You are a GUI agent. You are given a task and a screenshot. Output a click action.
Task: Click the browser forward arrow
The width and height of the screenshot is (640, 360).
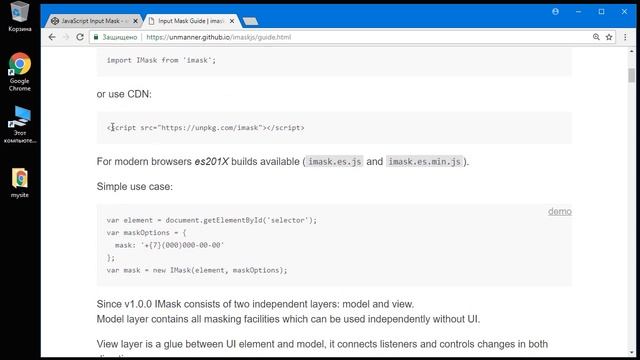click(66, 37)
